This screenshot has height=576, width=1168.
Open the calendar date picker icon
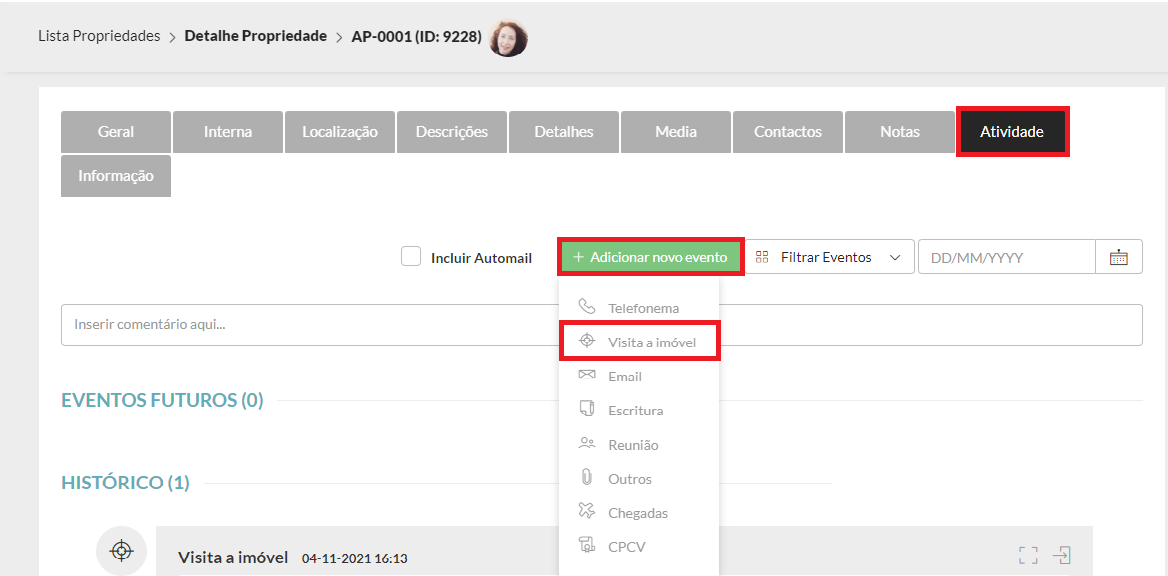pos(1119,257)
